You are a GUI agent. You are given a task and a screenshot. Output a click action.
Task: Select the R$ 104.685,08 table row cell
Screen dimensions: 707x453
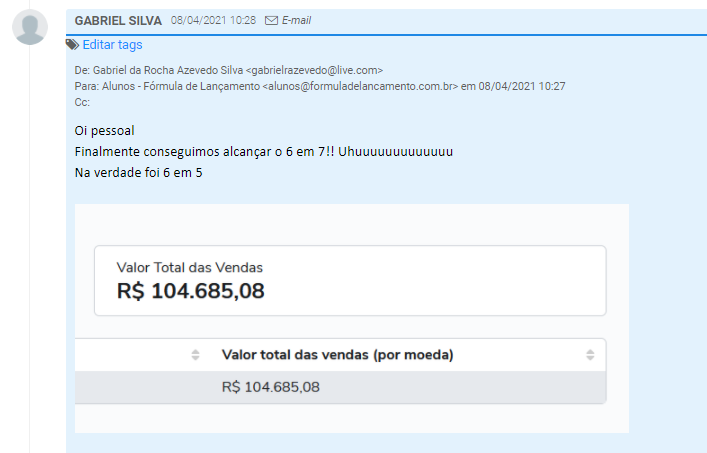click(x=271, y=387)
